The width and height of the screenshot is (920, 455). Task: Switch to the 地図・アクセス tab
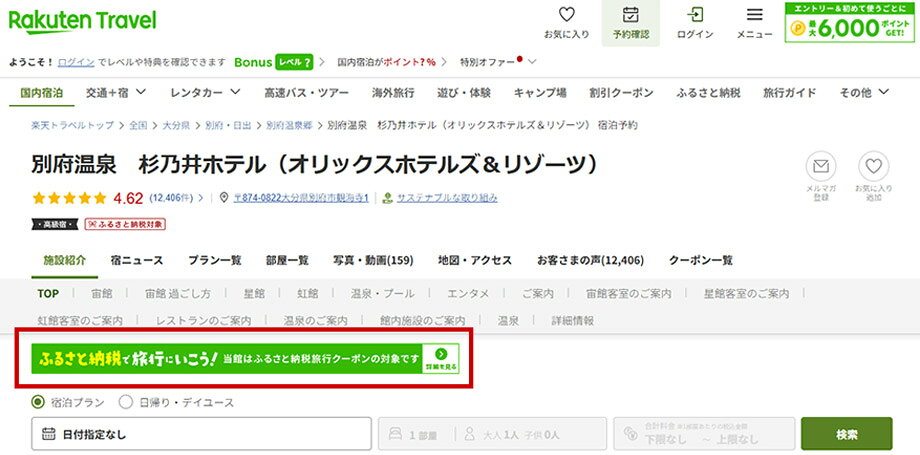pos(475,260)
